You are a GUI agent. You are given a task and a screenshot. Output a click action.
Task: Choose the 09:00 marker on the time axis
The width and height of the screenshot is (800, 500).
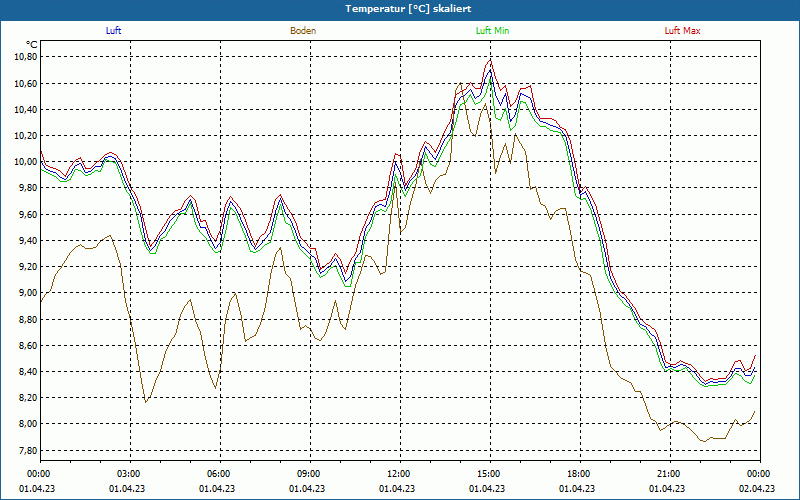coord(308,474)
